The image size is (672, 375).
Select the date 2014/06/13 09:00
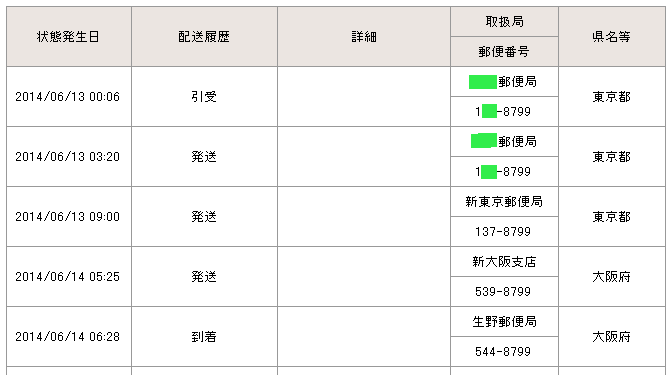68,217
